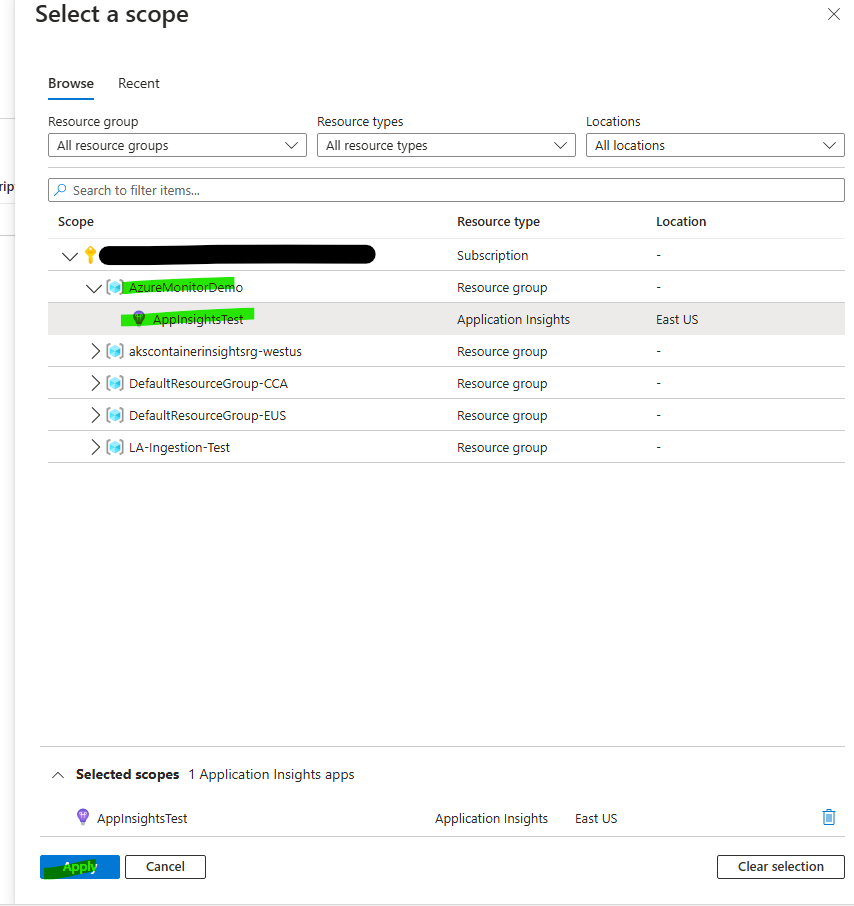The width and height of the screenshot is (854, 906).
Task: Open the Resource types dropdown
Action: tap(446, 145)
